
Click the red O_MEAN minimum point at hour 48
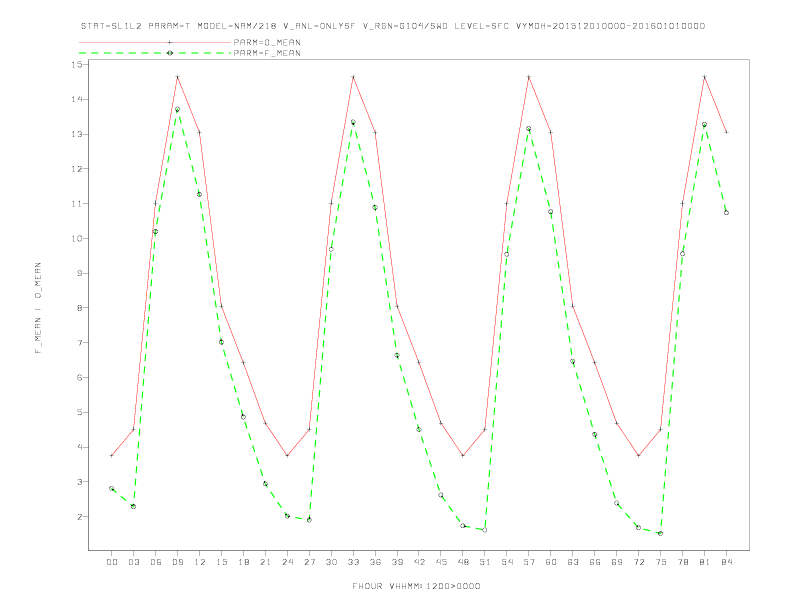click(x=463, y=455)
